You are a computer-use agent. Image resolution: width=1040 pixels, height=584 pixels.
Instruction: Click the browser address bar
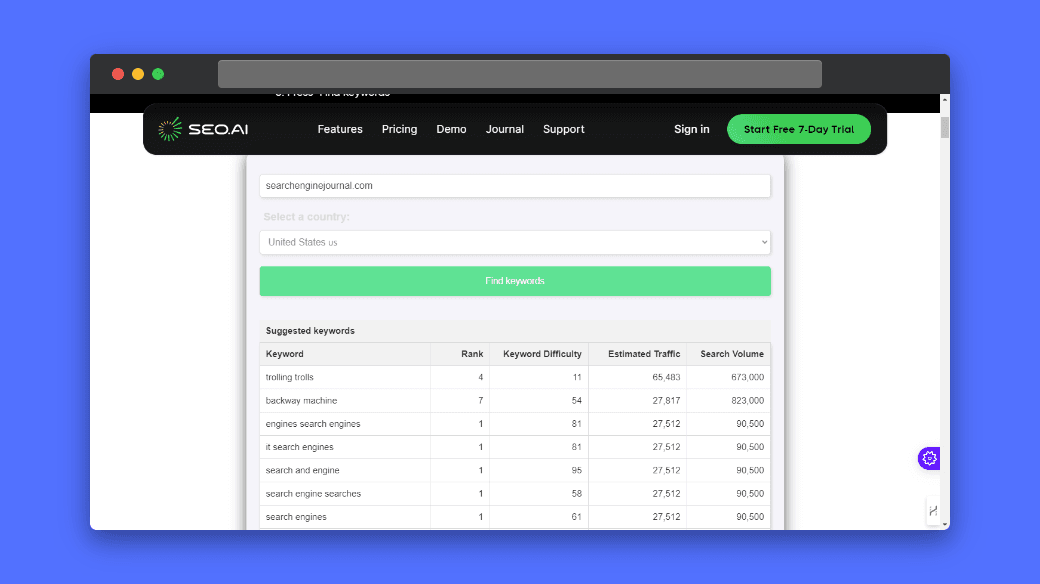pos(519,74)
